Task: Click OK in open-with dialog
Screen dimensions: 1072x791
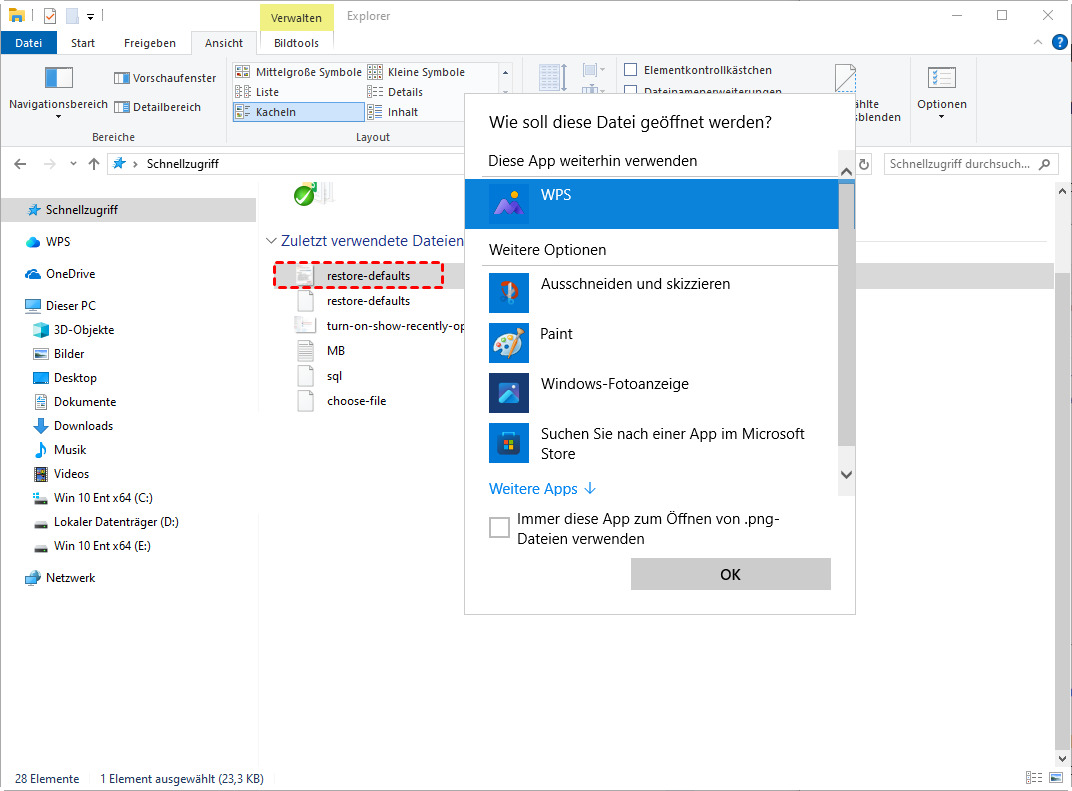Action: tap(730, 574)
